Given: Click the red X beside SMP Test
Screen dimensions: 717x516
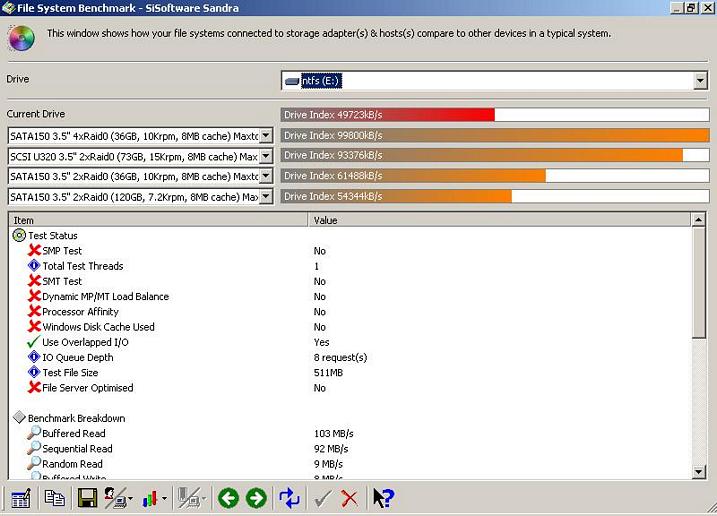Looking at the screenshot, I should point(34,250).
